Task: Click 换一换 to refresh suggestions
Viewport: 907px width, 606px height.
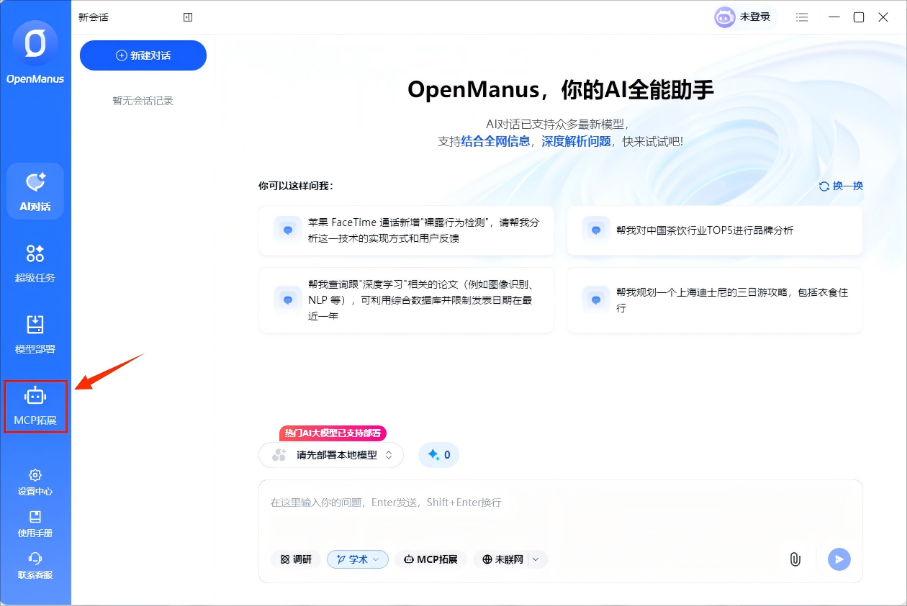Action: [842, 185]
